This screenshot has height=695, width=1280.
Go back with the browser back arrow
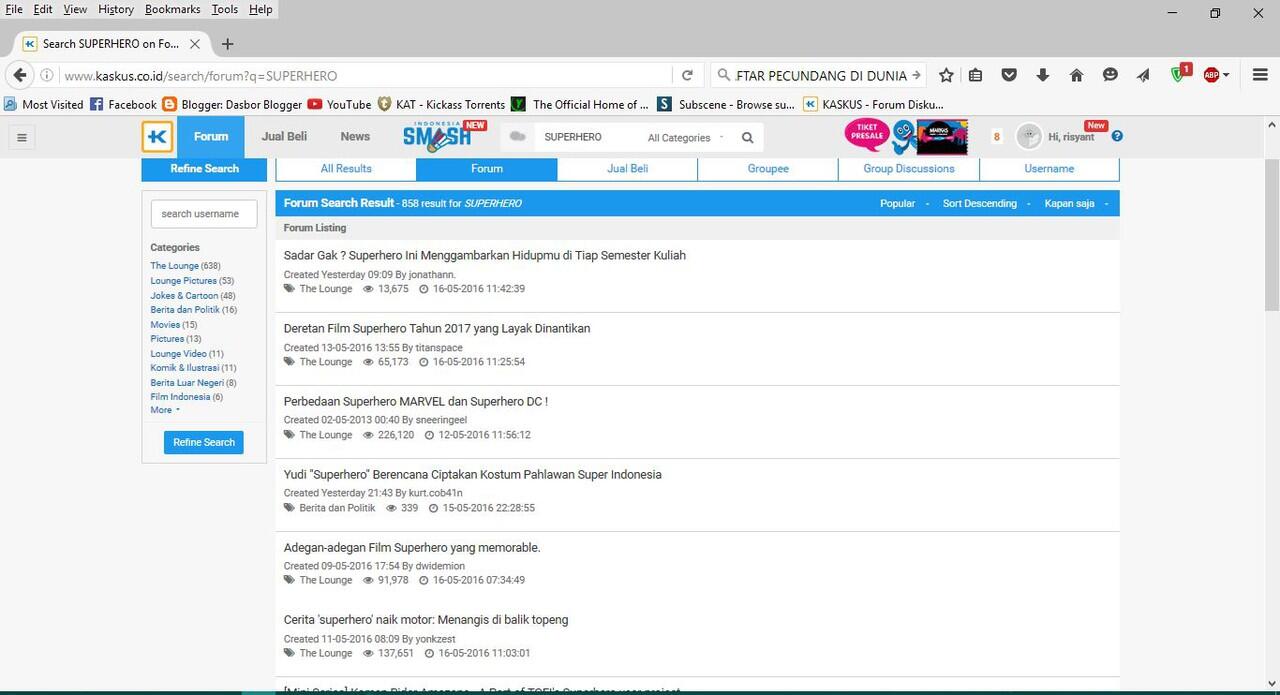pos(19,75)
